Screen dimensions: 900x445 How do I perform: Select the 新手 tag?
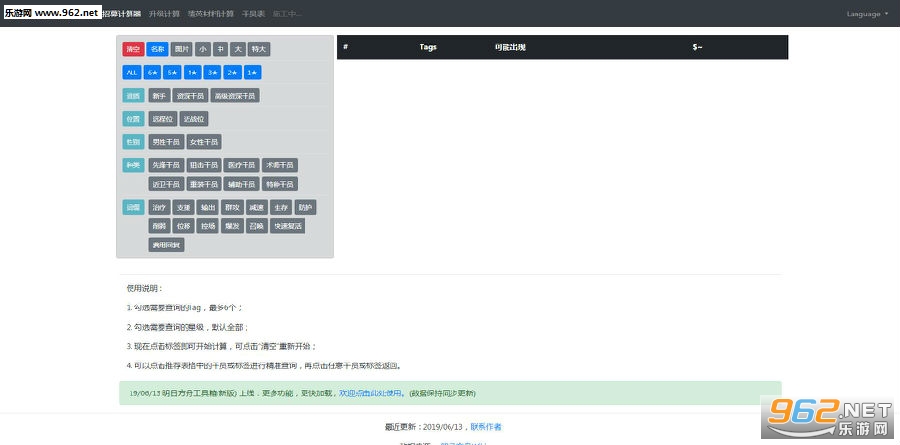pyautogui.click(x=159, y=95)
